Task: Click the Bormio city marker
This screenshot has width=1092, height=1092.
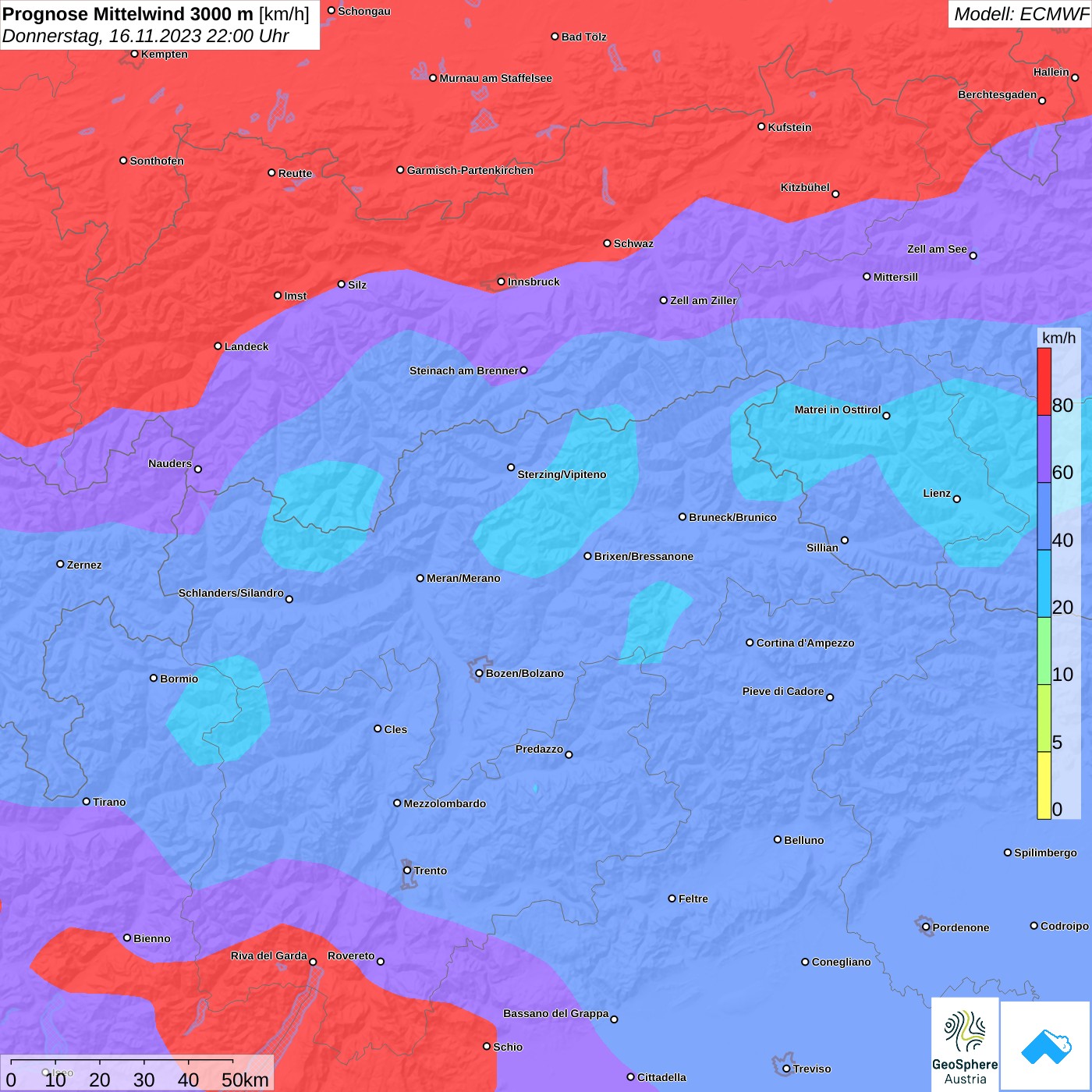Action: (x=154, y=678)
